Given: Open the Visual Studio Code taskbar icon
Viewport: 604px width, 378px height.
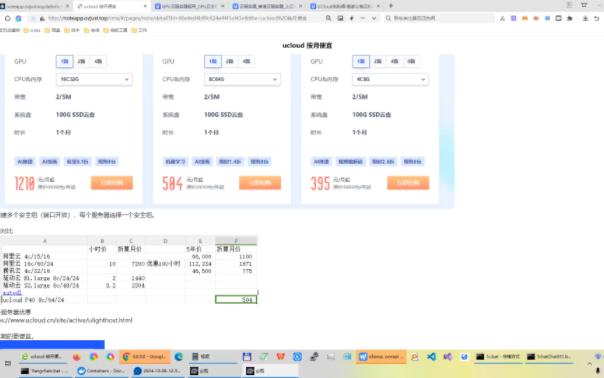Looking at the screenshot, I should [431, 357].
